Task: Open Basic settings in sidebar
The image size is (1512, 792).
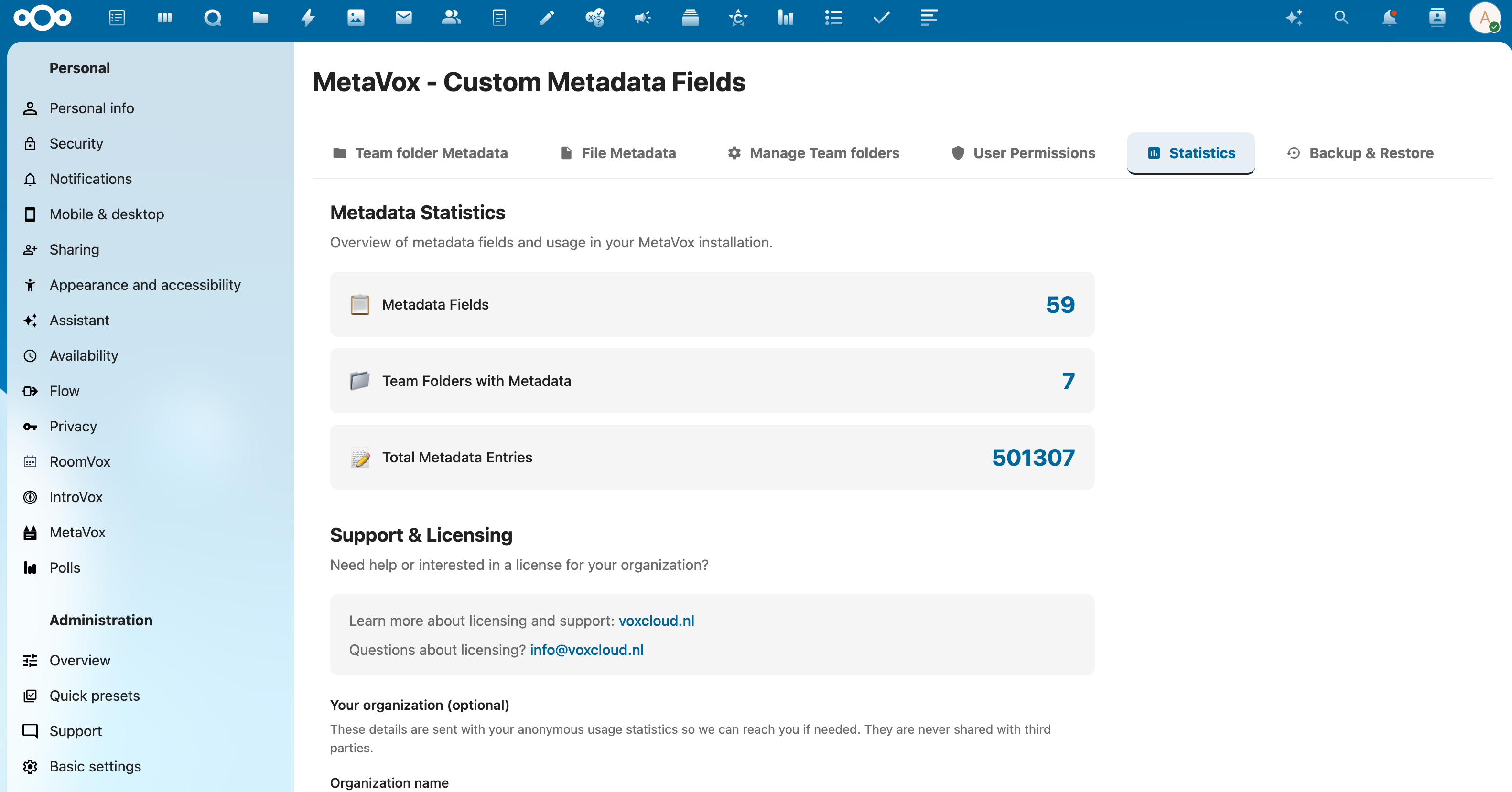Action: pos(150,767)
